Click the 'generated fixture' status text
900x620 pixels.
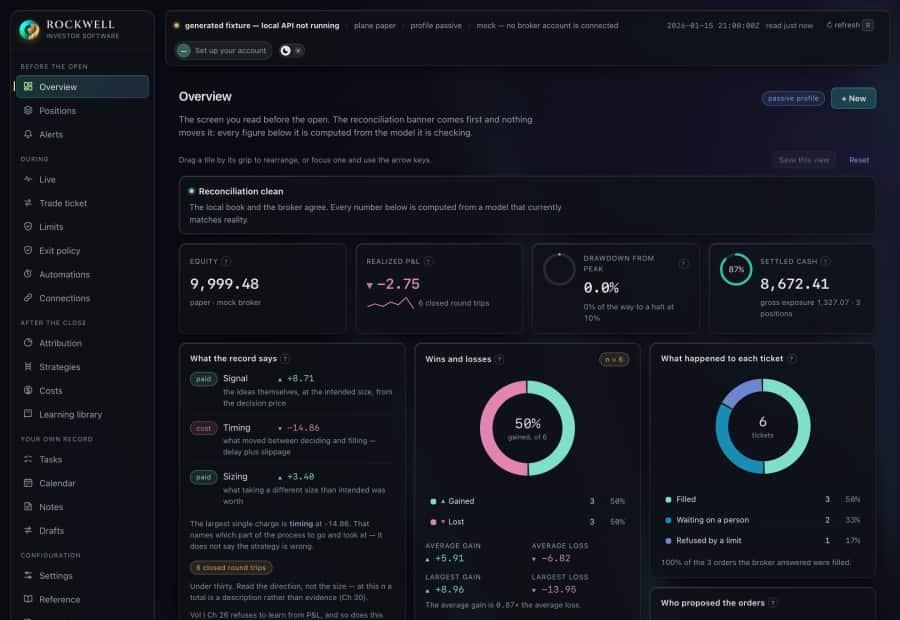pos(262,26)
